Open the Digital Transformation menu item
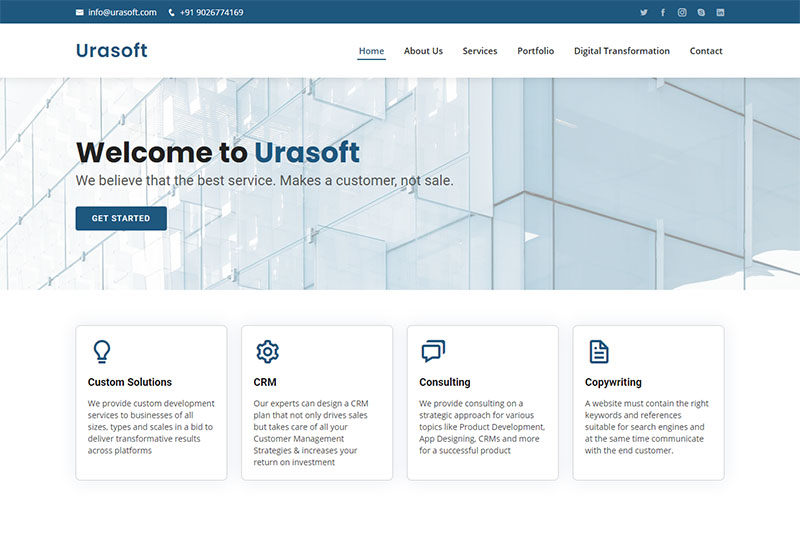This screenshot has width=800, height=533. tap(622, 51)
